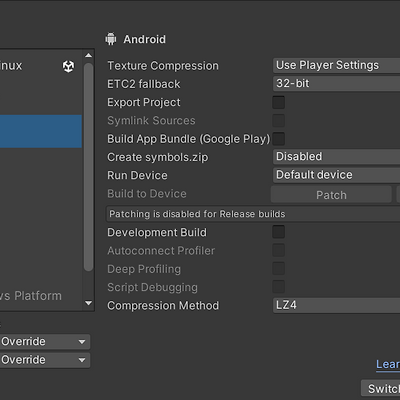This screenshot has width=400, height=400.
Task: Click the Android heading text
Action: click(145, 39)
